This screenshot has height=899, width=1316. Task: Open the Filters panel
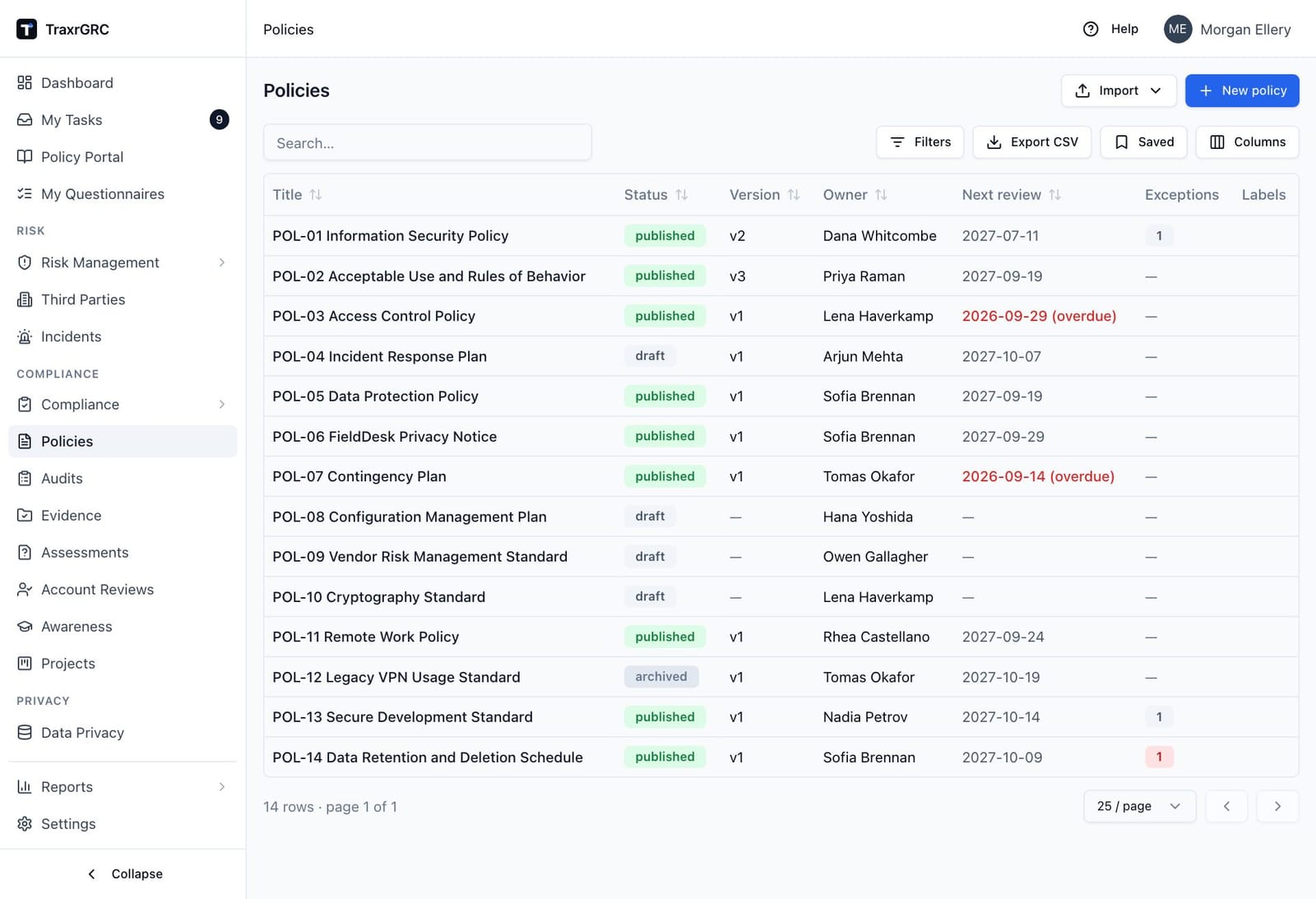point(920,141)
